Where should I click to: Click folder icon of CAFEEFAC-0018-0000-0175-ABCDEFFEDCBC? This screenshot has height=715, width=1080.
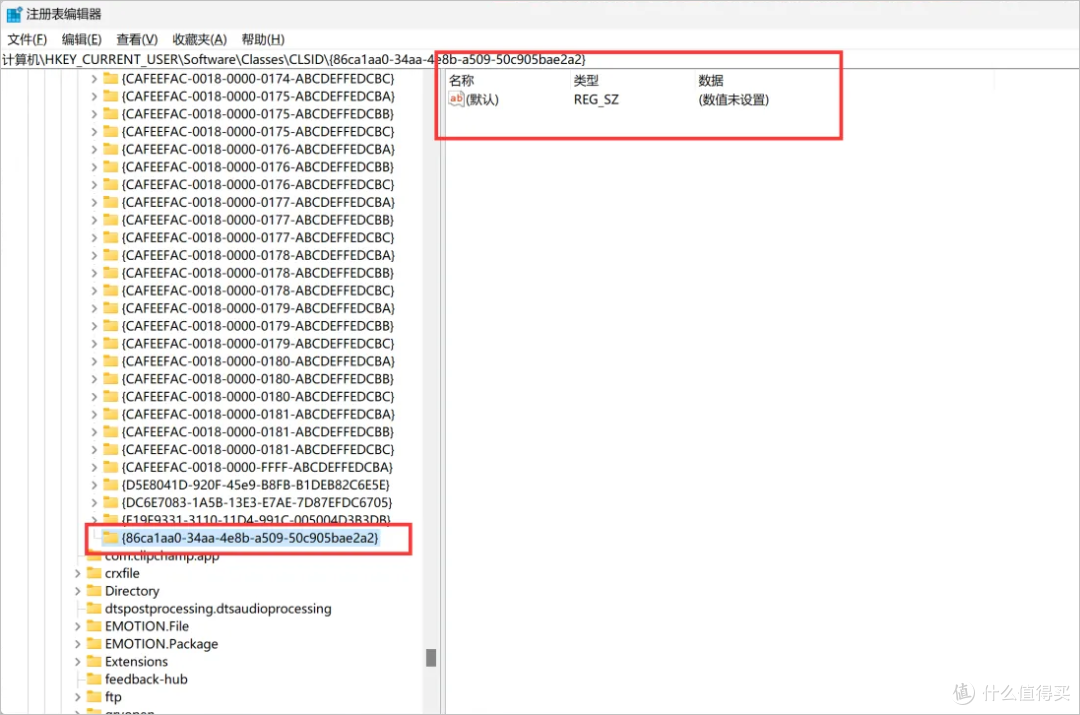coord(110,131)
